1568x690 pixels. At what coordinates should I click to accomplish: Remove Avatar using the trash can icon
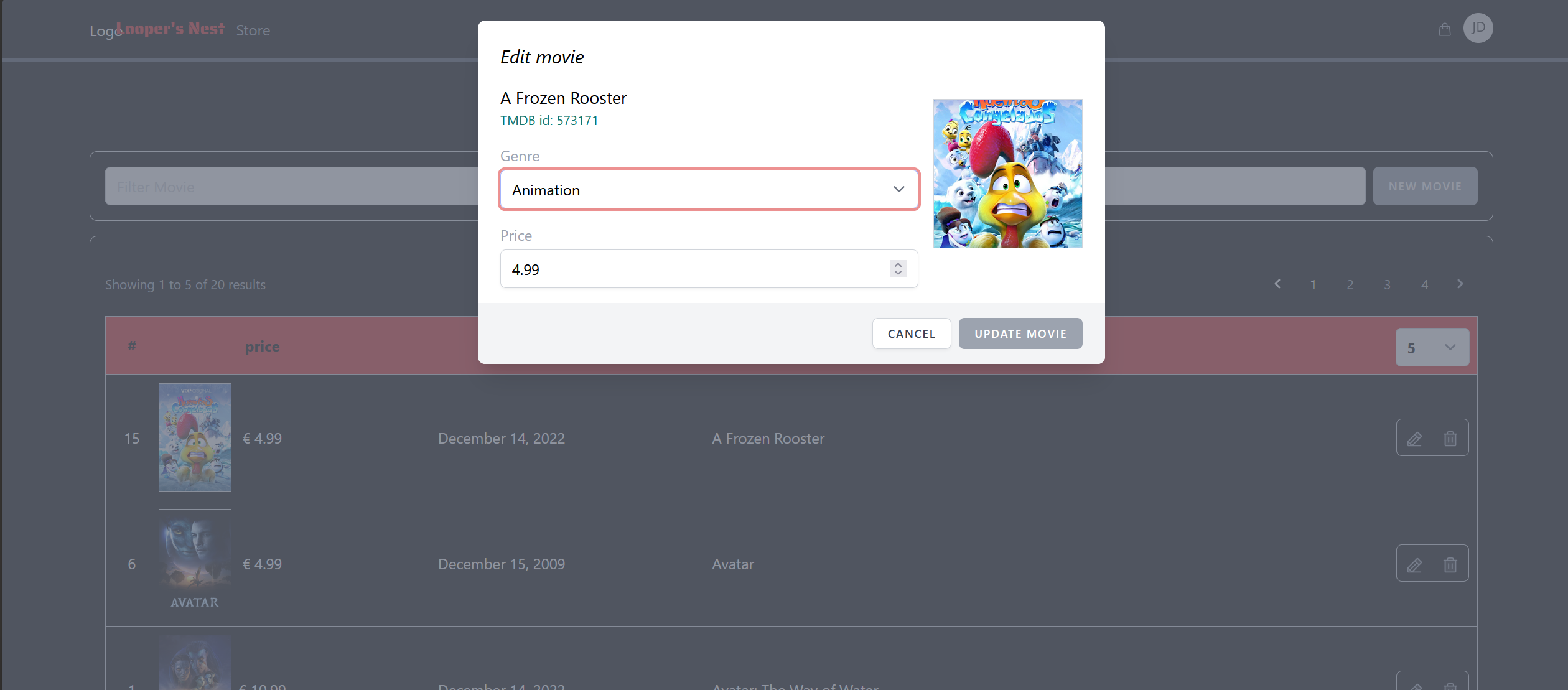1450,564
